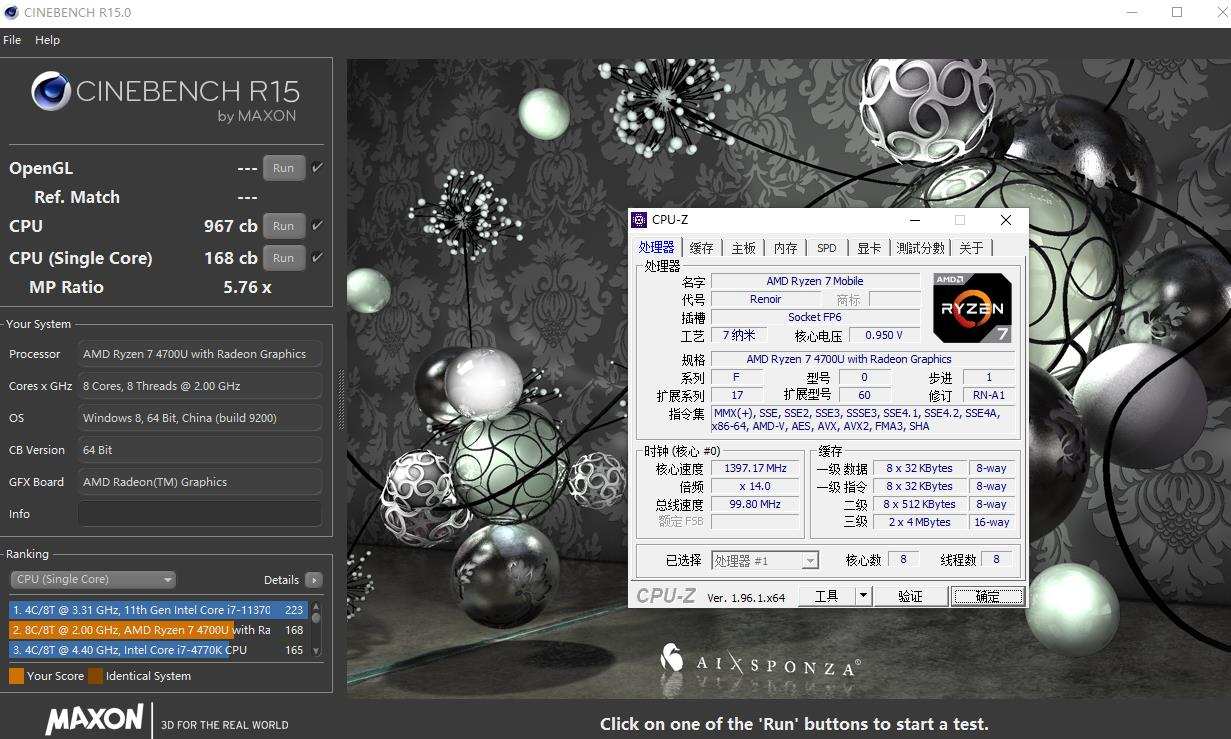Click the CPU-Z core speed 1397.17 MHz value
Screen dimensions: 1231x739
[755, 468]
